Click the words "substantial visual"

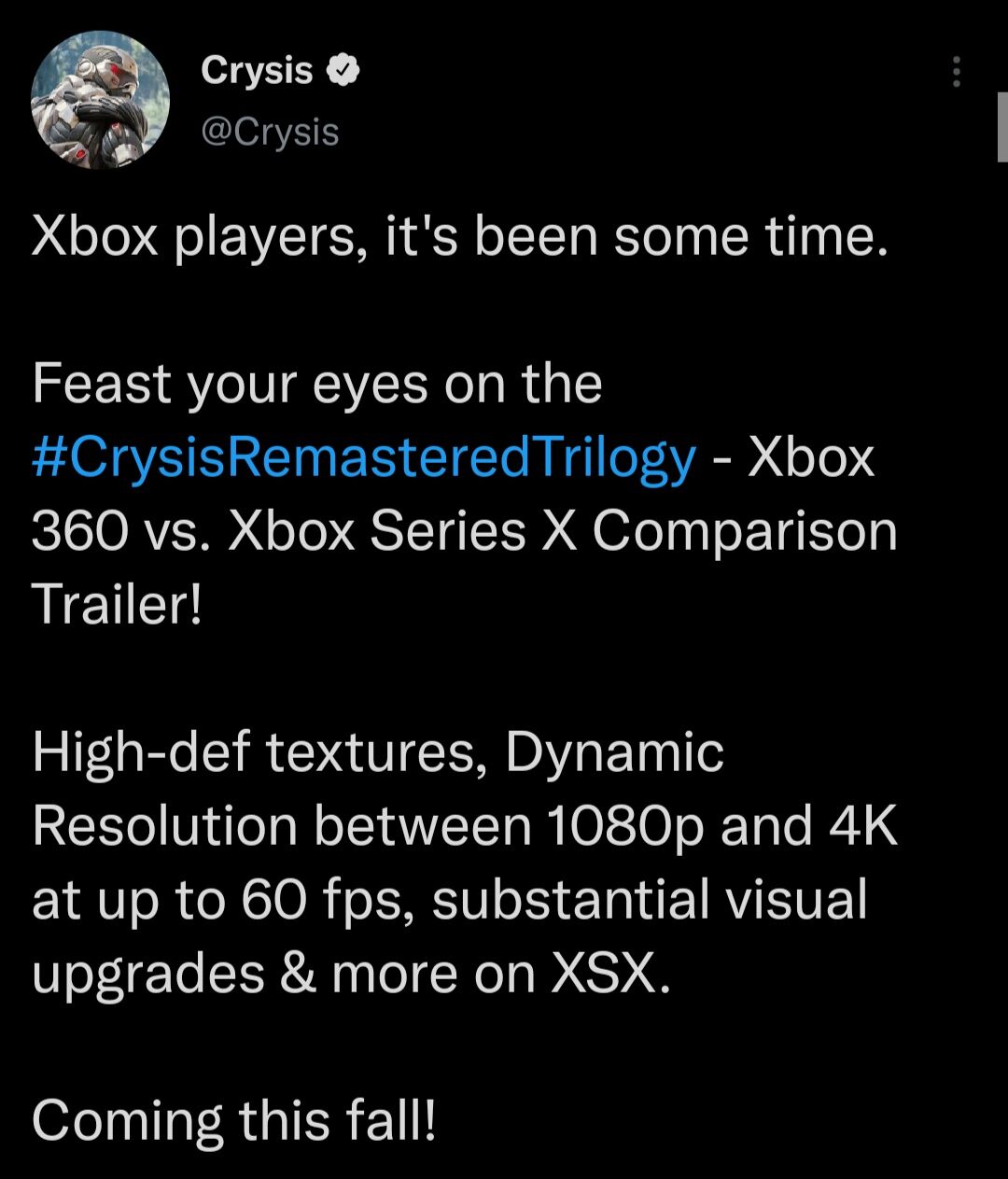650,900
